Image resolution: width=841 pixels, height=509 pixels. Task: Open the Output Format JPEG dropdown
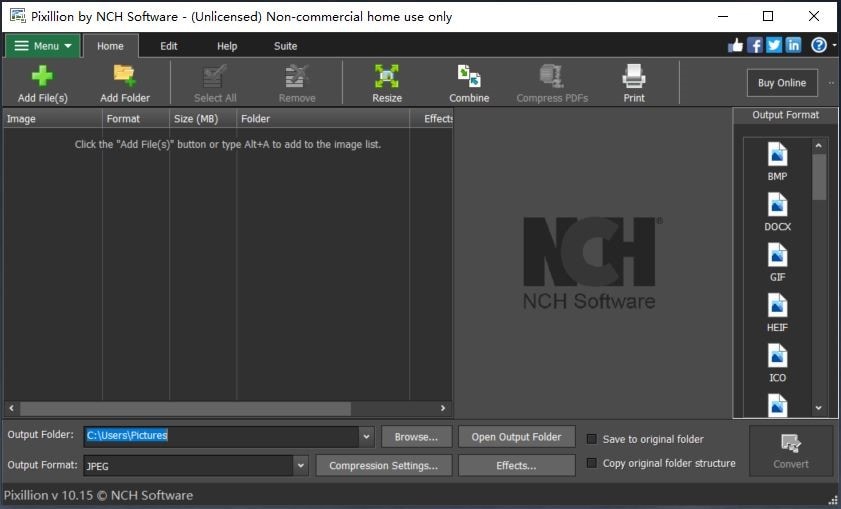point(301,466)
